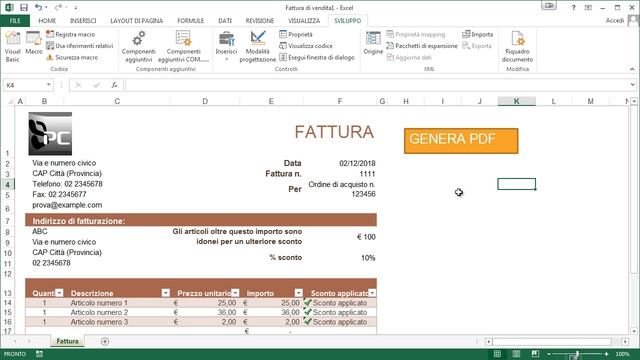Switch to the DATI tab
This screenshot has width=640, height=360.
pyautogui.click(x=225, y=20)
